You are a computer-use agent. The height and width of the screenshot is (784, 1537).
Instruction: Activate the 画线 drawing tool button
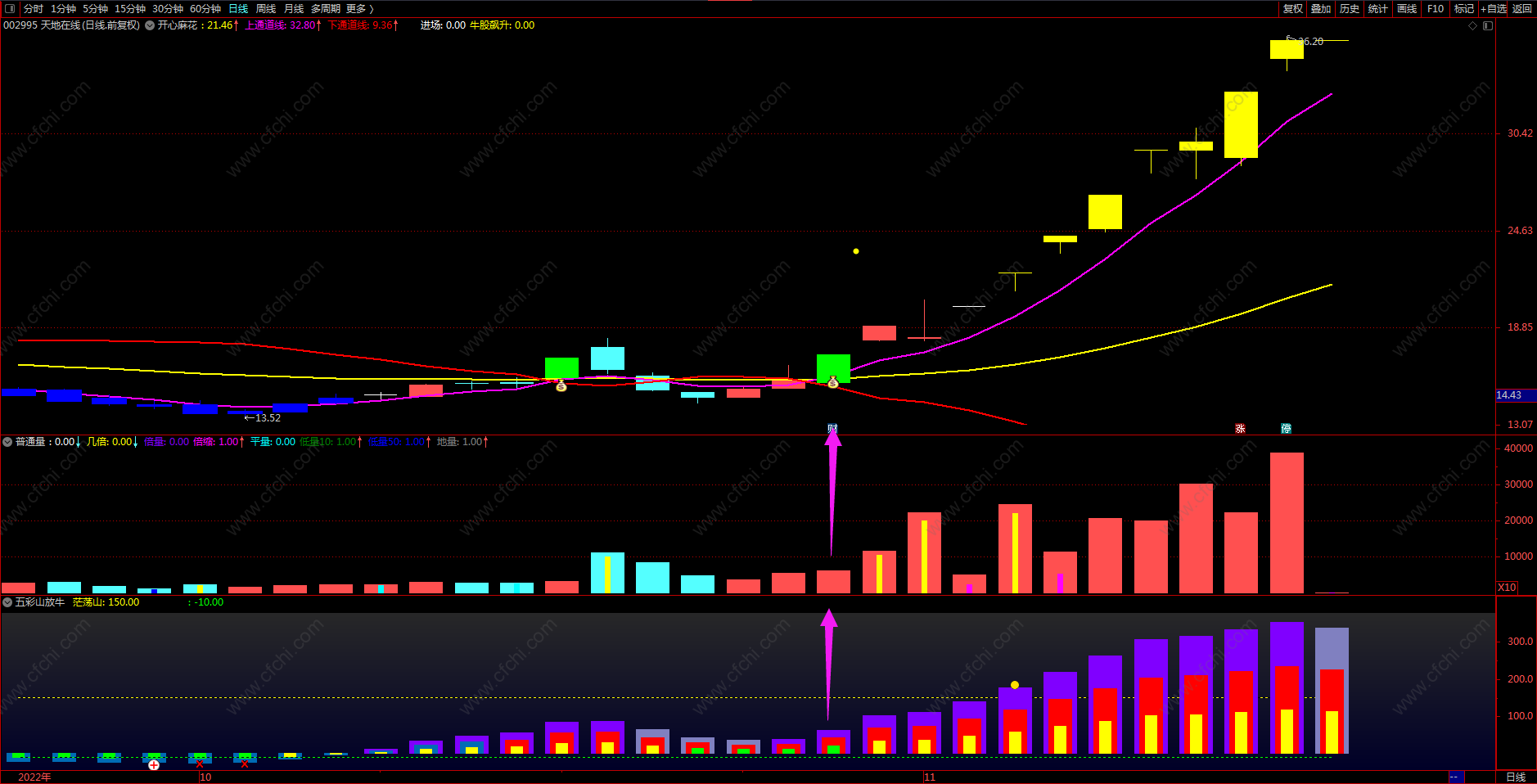1407,9
